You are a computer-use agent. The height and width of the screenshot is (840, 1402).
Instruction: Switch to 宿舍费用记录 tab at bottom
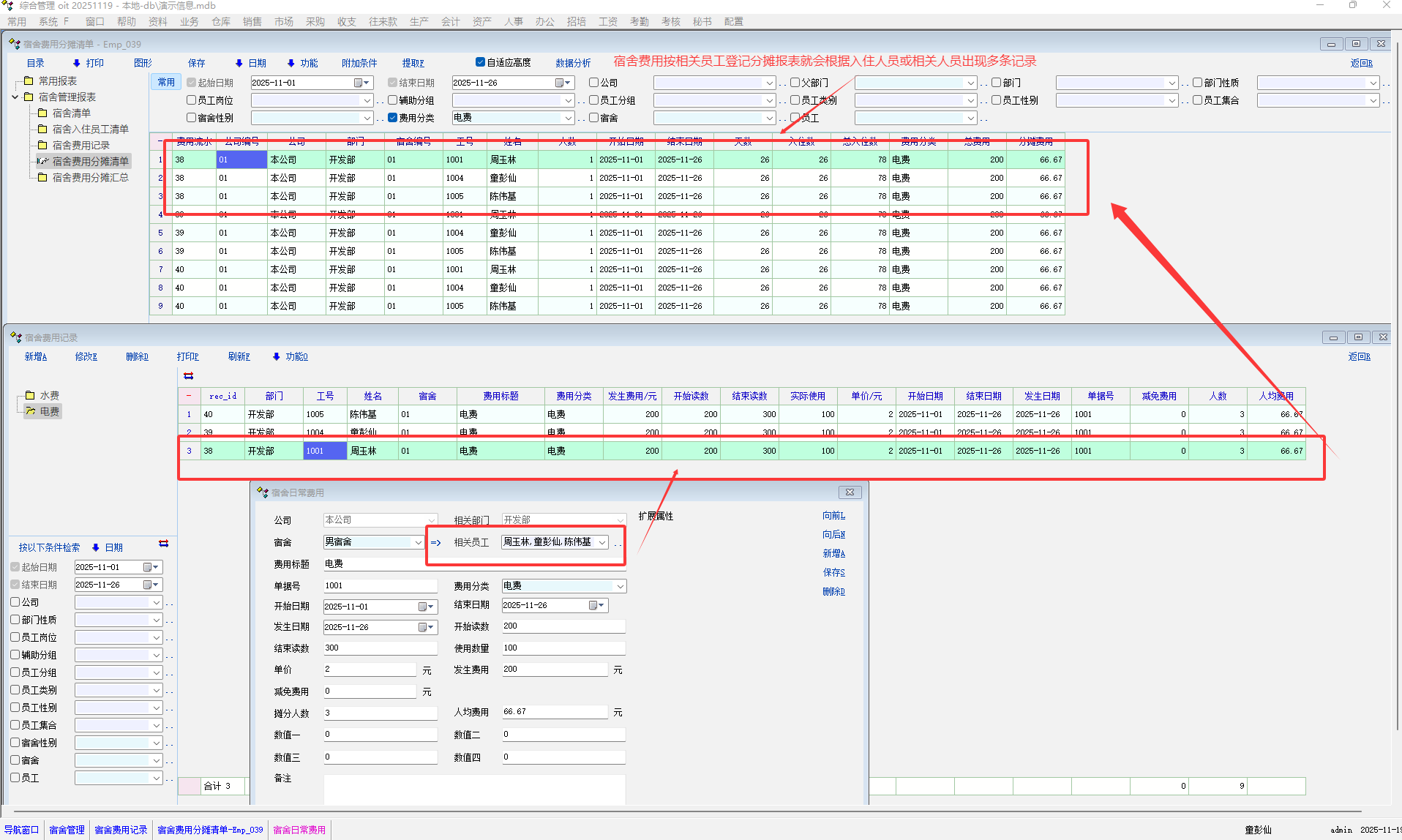point(121,830)
